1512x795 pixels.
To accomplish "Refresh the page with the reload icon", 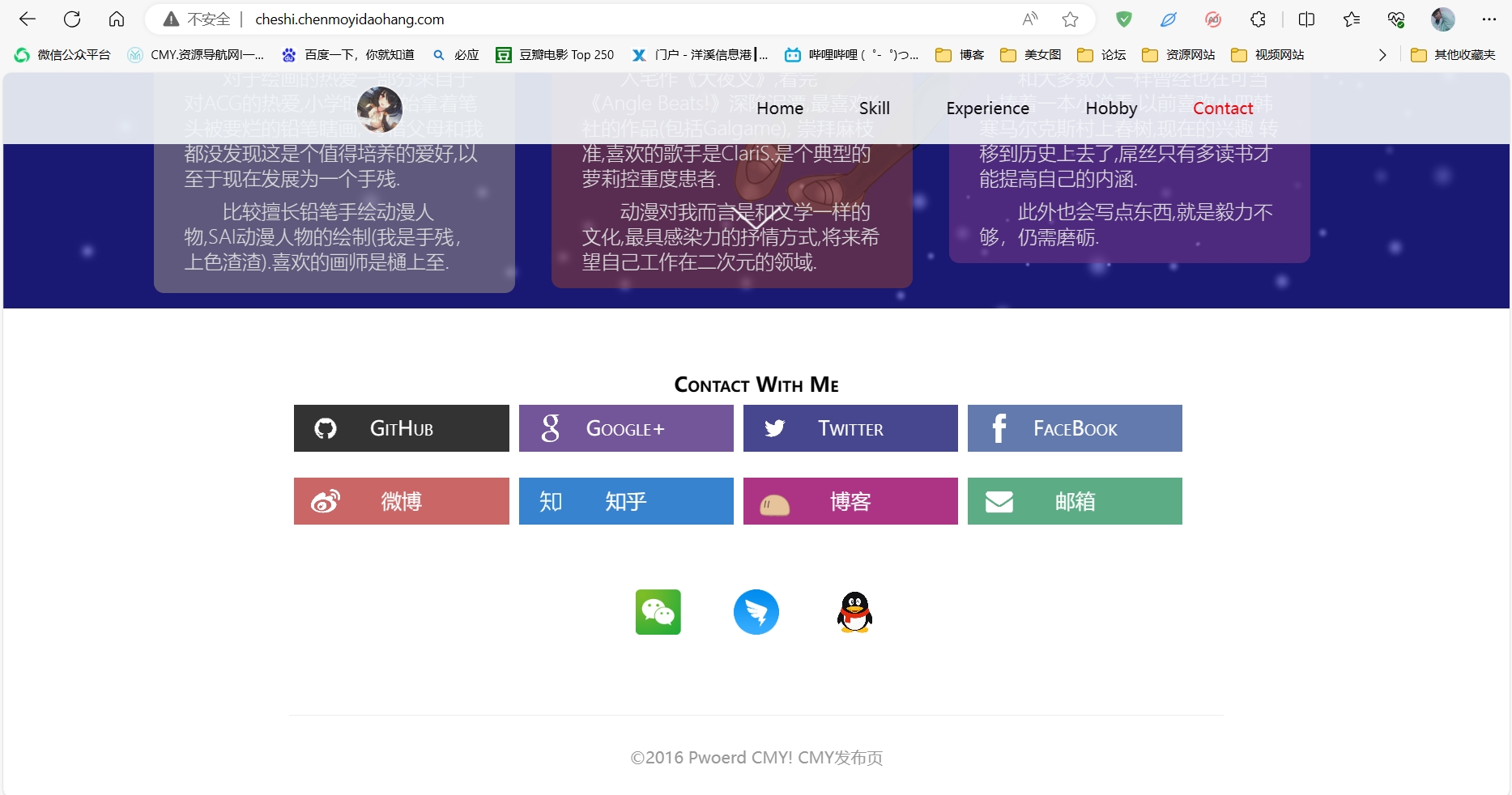I will coord(72,19).
